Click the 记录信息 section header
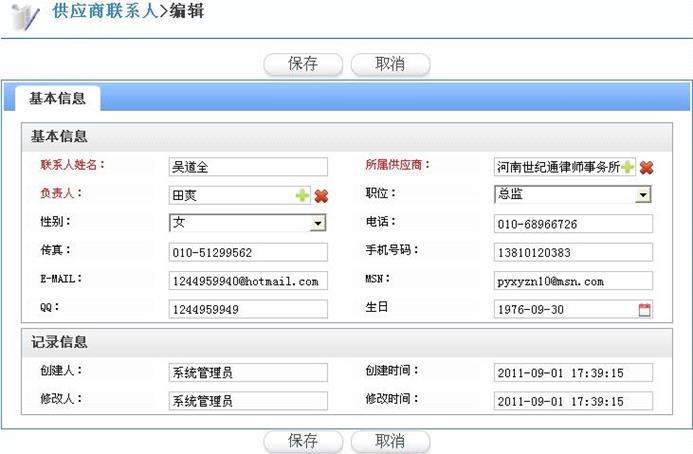 [x=347, y=343]
